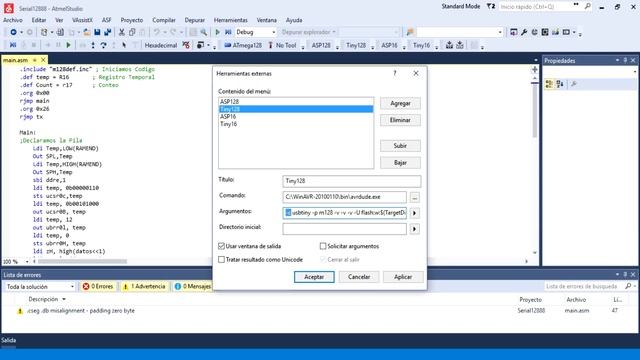
Task: Open the editor zoom 100 % dropdown
Action: coord(27,261)
